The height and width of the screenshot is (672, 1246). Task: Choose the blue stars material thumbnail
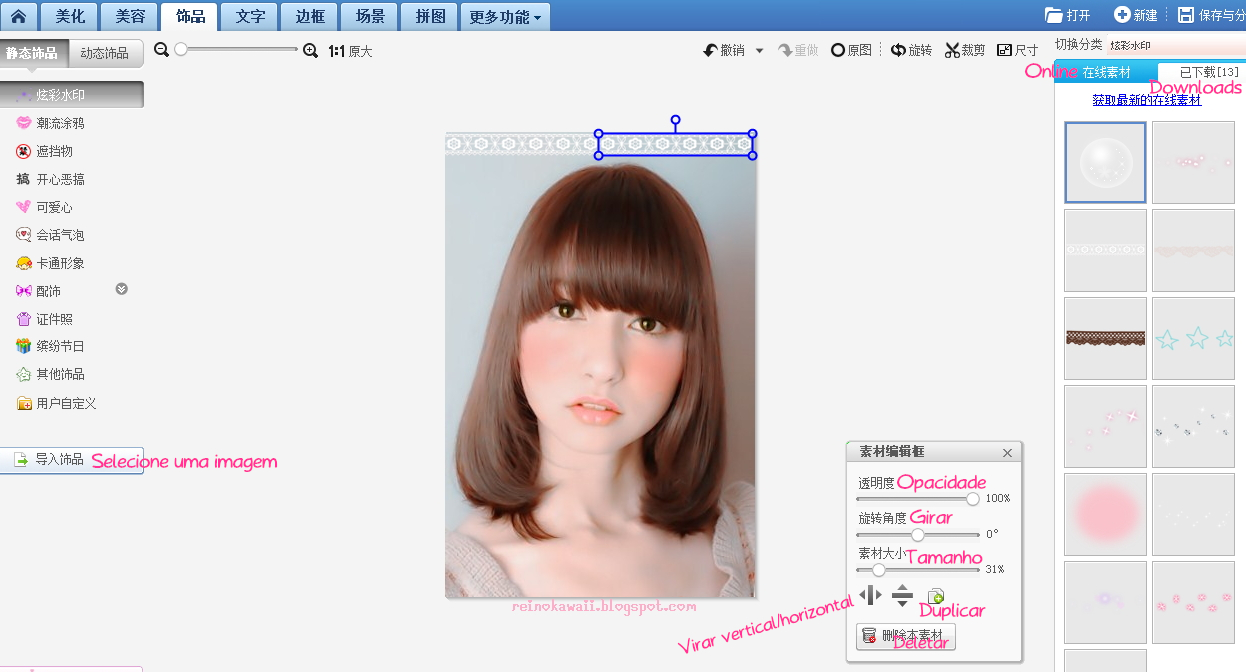pos(1193,338)
